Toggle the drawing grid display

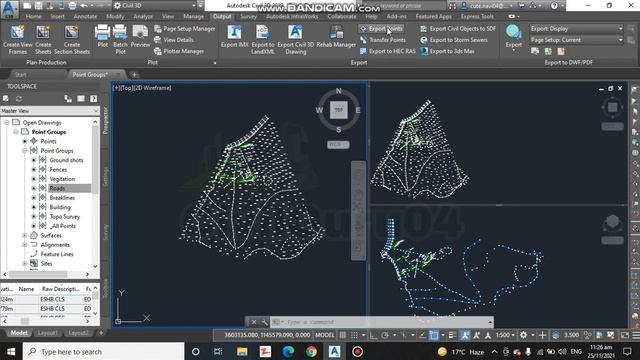343,335
